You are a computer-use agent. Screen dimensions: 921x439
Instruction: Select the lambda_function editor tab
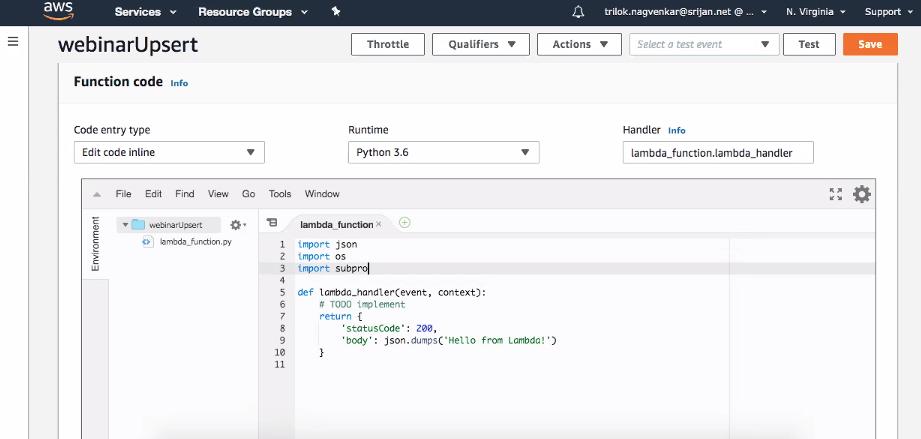pos(336,224)
